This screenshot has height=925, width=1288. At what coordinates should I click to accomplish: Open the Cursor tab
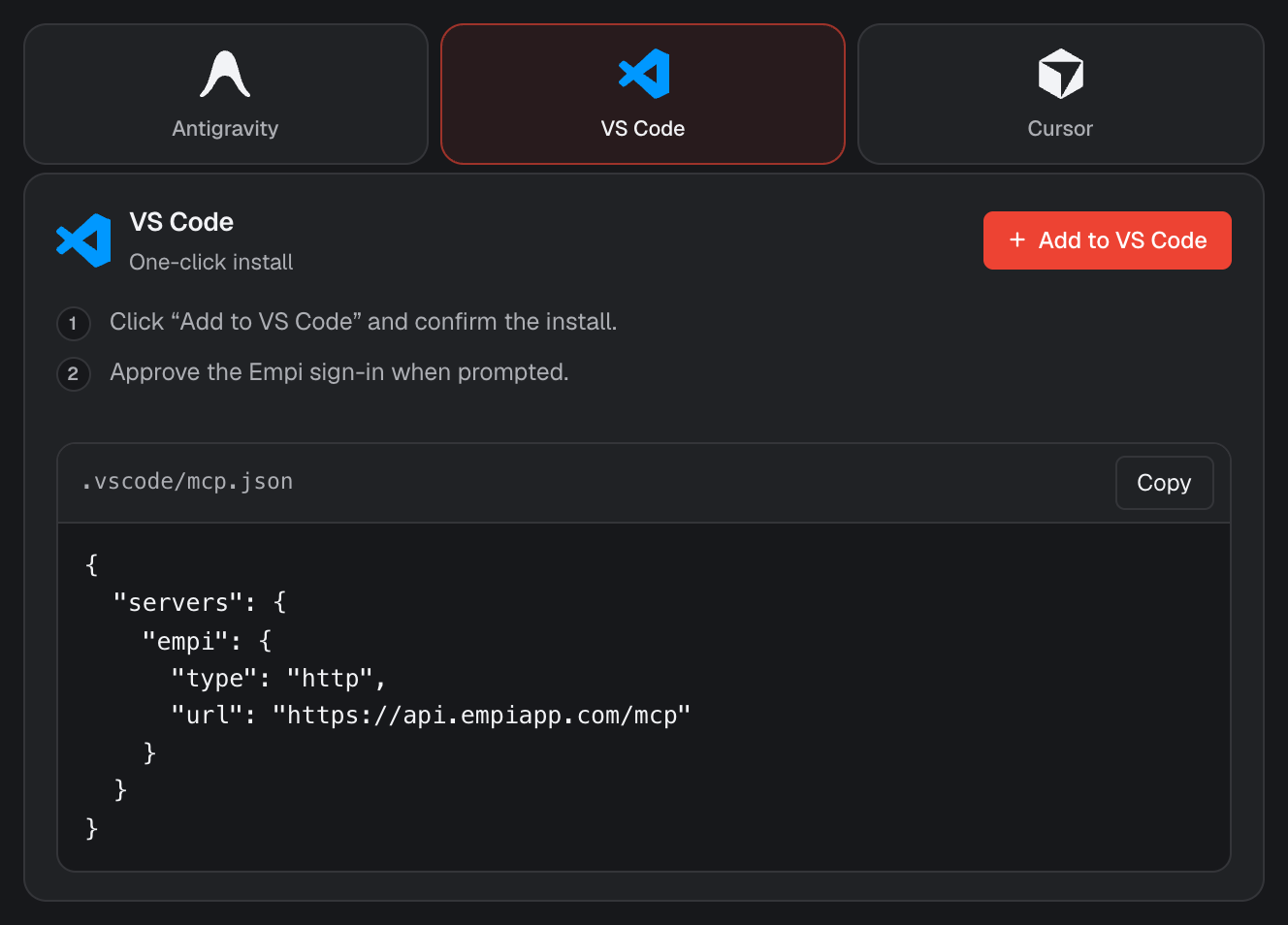1060,94
